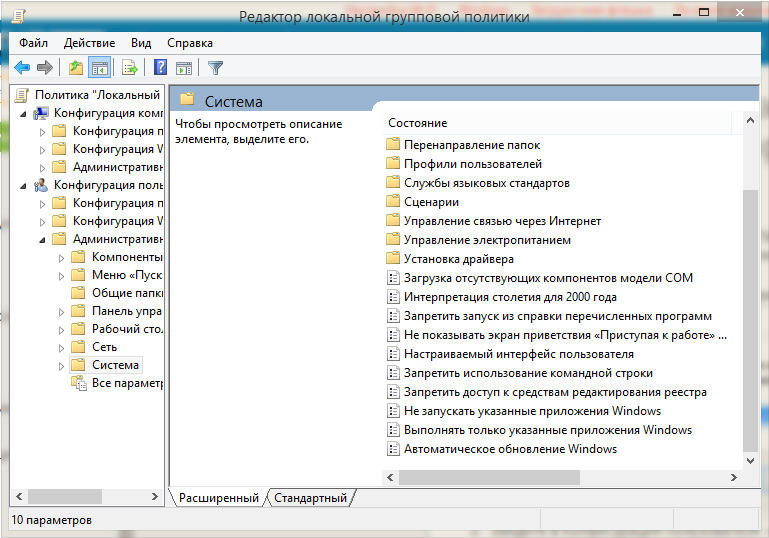The image size is (769, 538).
Task: Switch to the Стандартный tab
Action: coord(311,498)
